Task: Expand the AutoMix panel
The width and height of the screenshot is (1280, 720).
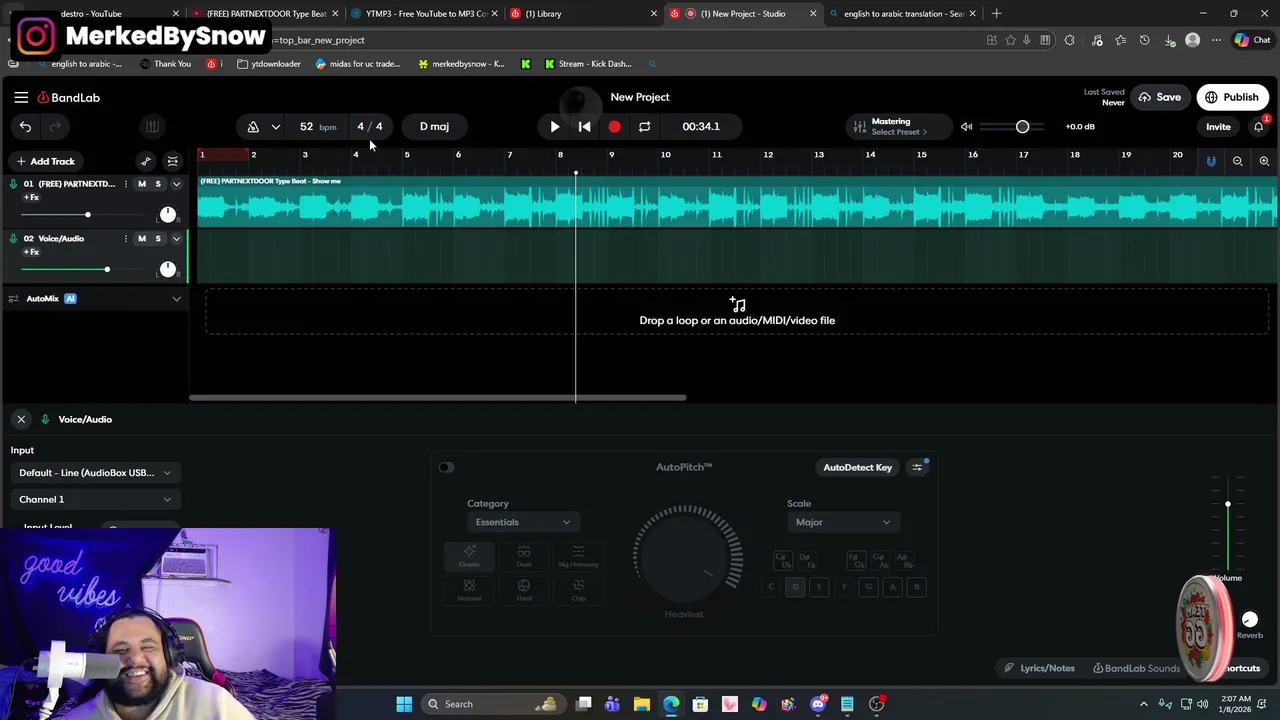Action: point(176,298)
